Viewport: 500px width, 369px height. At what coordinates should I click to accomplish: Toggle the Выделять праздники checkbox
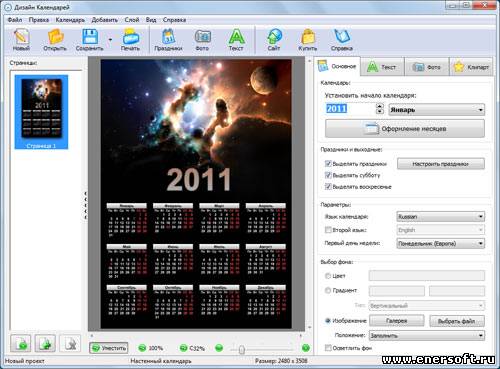[x=328, y=164]
